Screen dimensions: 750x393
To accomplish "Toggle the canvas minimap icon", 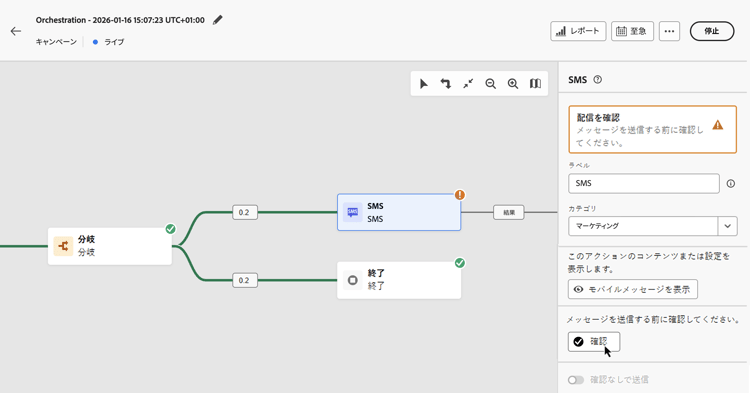I will point(535,84).
